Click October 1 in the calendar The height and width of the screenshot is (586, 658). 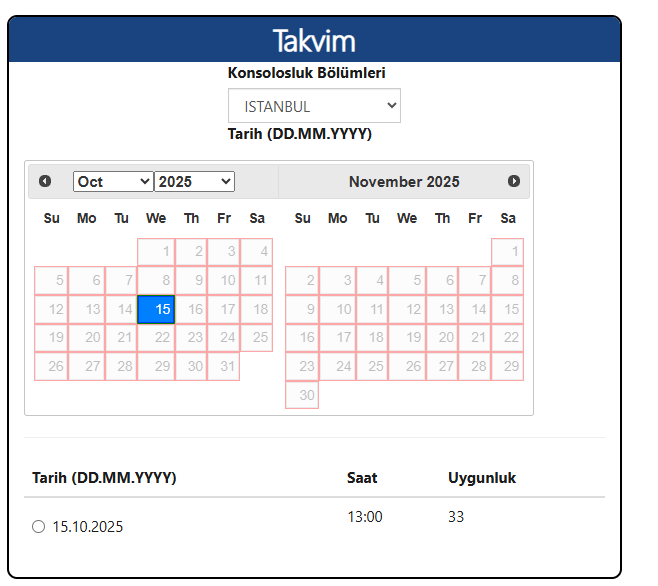(156, 252)
